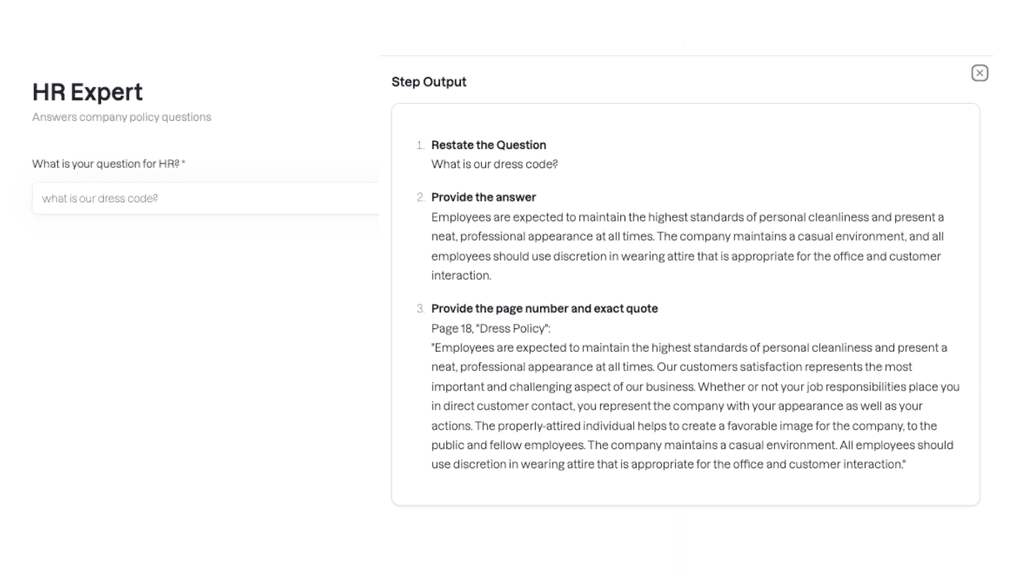Click the quoted dress policy paragraph
Viewport: 1024px width, 575px height.
pyautogui.click(x=696, y=406)
